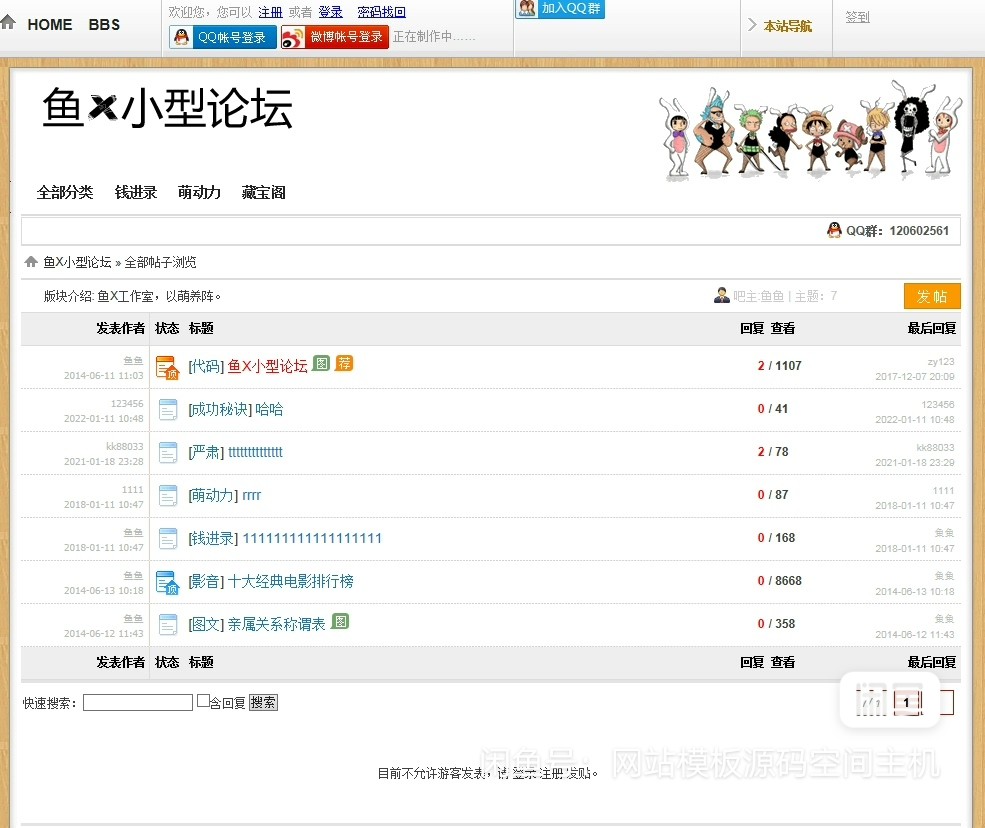Viewport: 985px width, 828px height.
Task: Click the QQ penguin icon on QQ帐号登录
Action: point(182,37)
